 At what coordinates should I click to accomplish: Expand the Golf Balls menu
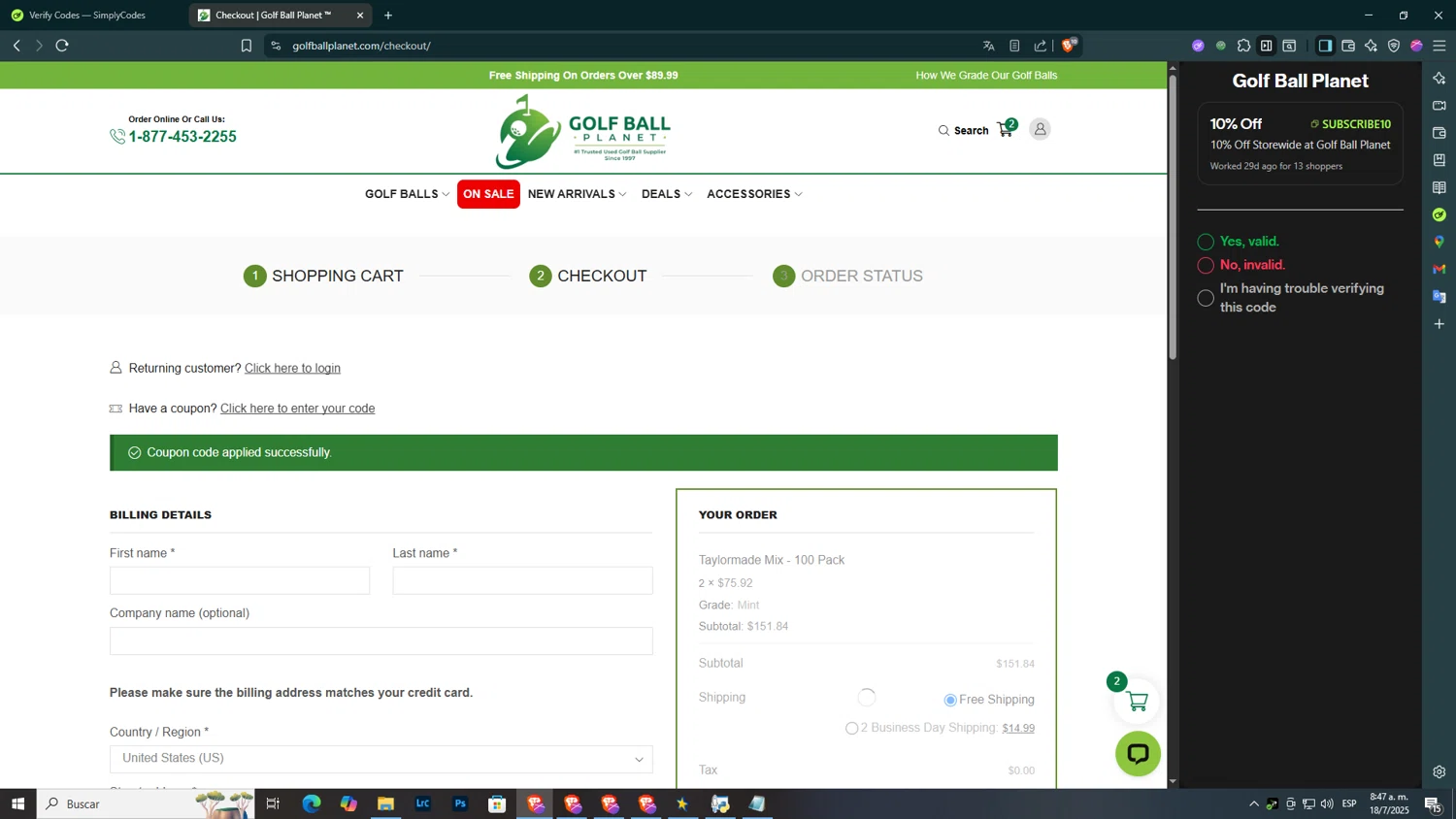click(407, 194)
